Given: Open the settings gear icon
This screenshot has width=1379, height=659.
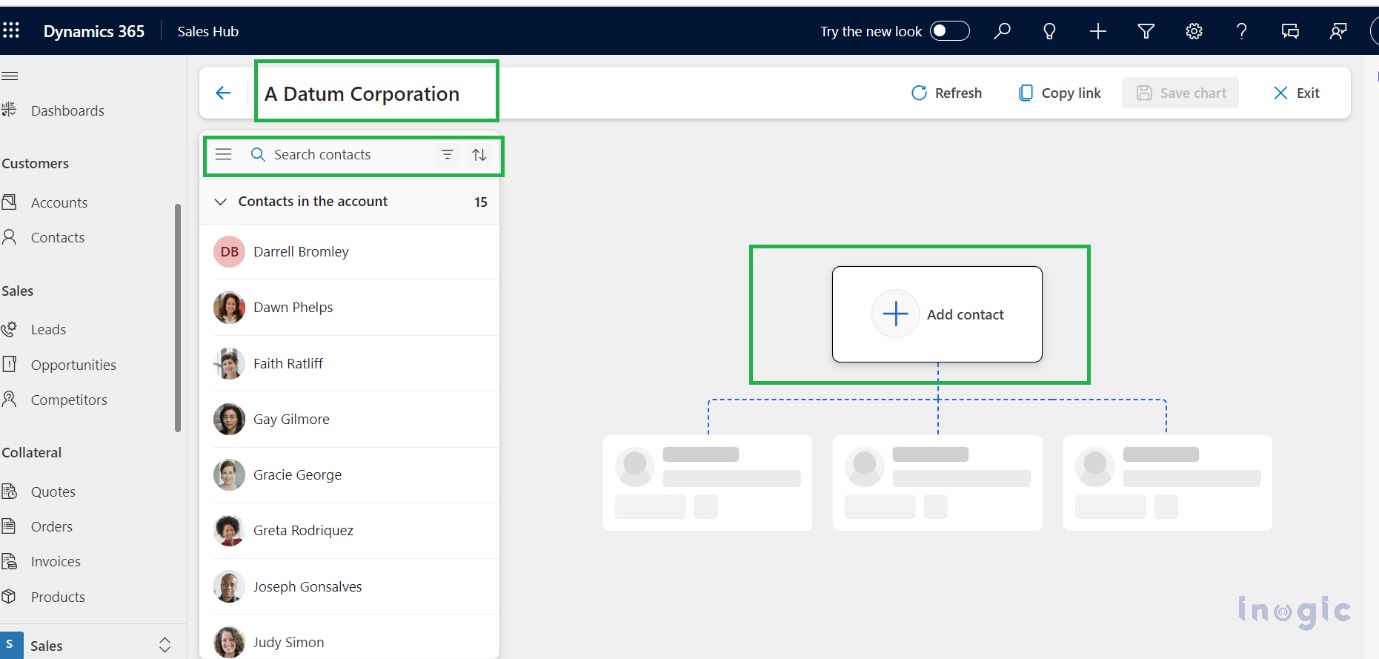Looking at the screenshot, I should tap(1194, 31).
